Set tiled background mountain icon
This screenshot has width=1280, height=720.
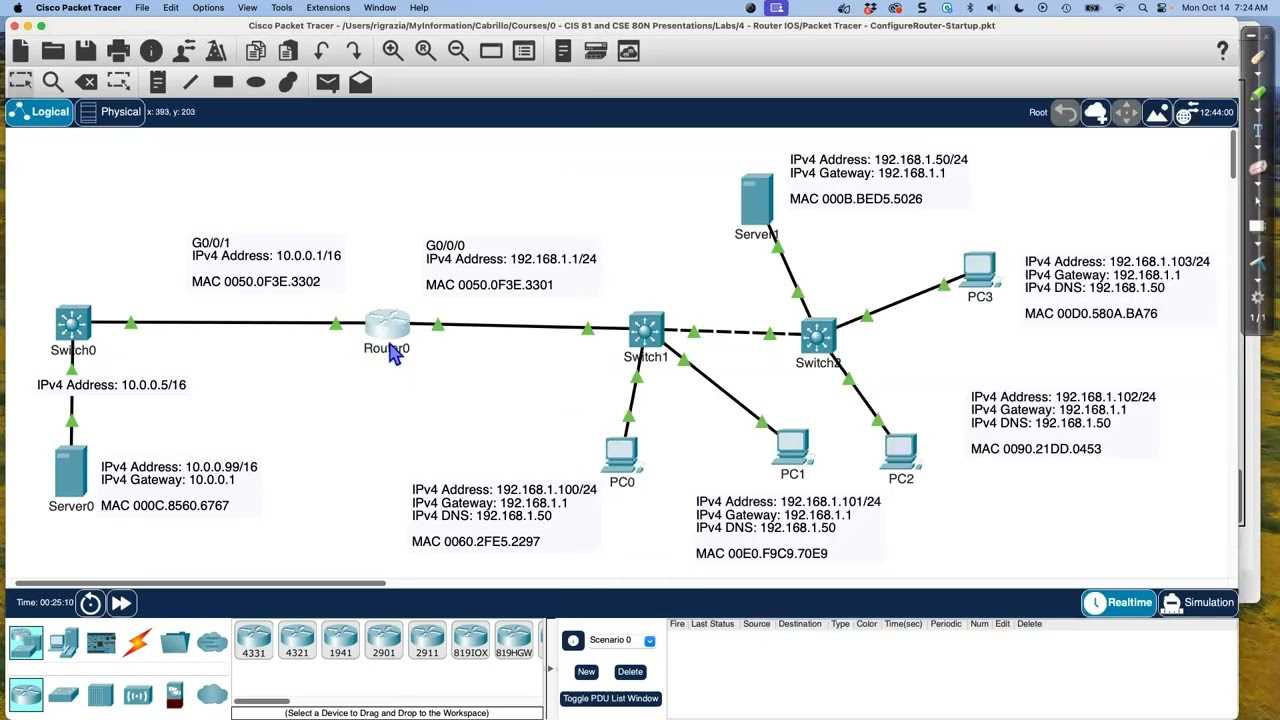1156,112
